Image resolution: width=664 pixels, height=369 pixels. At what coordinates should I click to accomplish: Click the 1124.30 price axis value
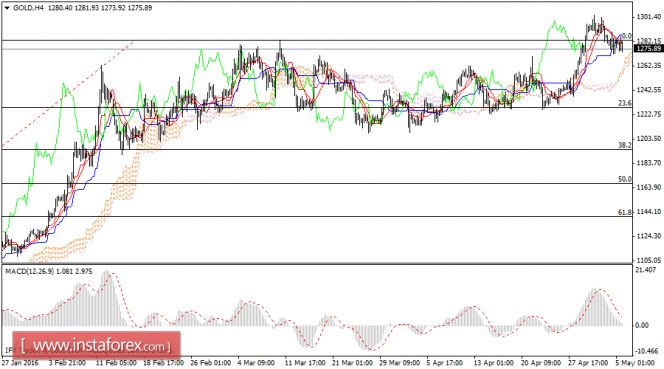pos(649,236)
